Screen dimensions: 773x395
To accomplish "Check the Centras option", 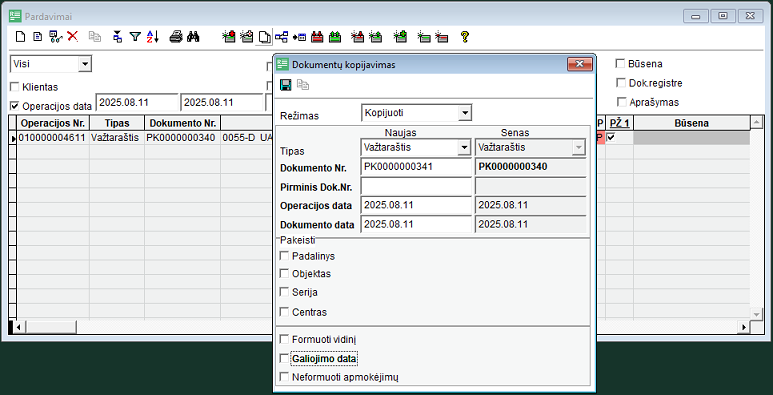I will (x=284, y=312).
